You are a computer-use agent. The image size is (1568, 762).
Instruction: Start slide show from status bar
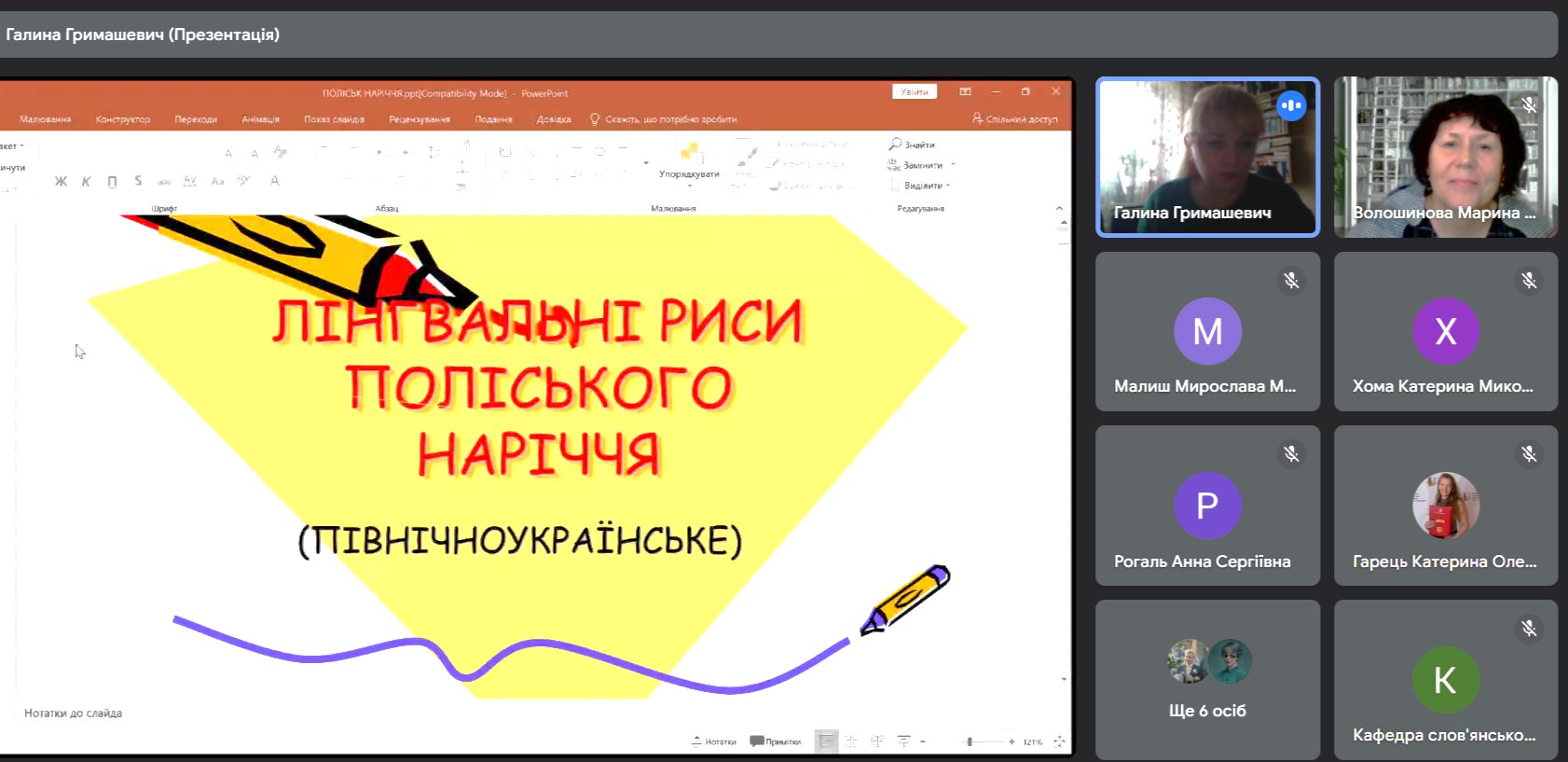tap(903, 741)
